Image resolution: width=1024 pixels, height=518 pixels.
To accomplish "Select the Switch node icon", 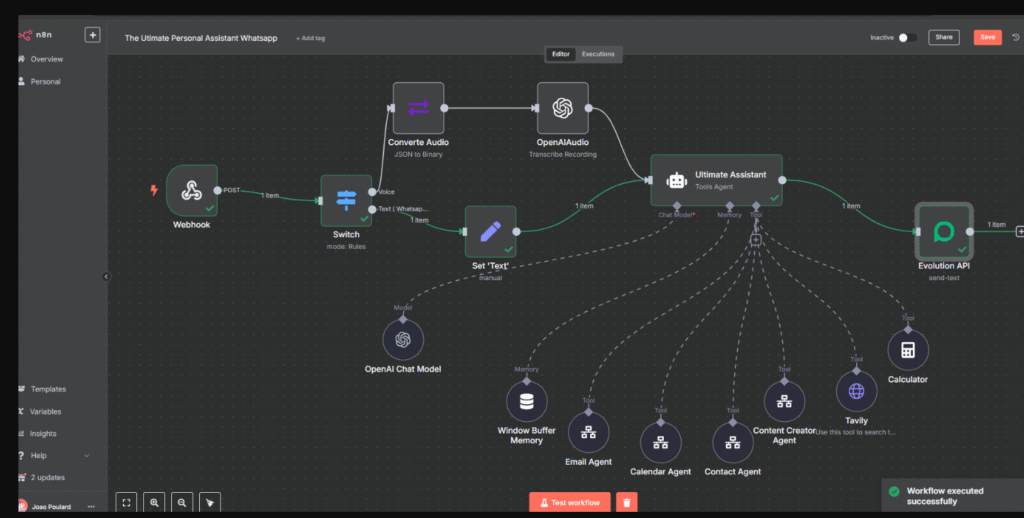I will click(x=346, y=200).
